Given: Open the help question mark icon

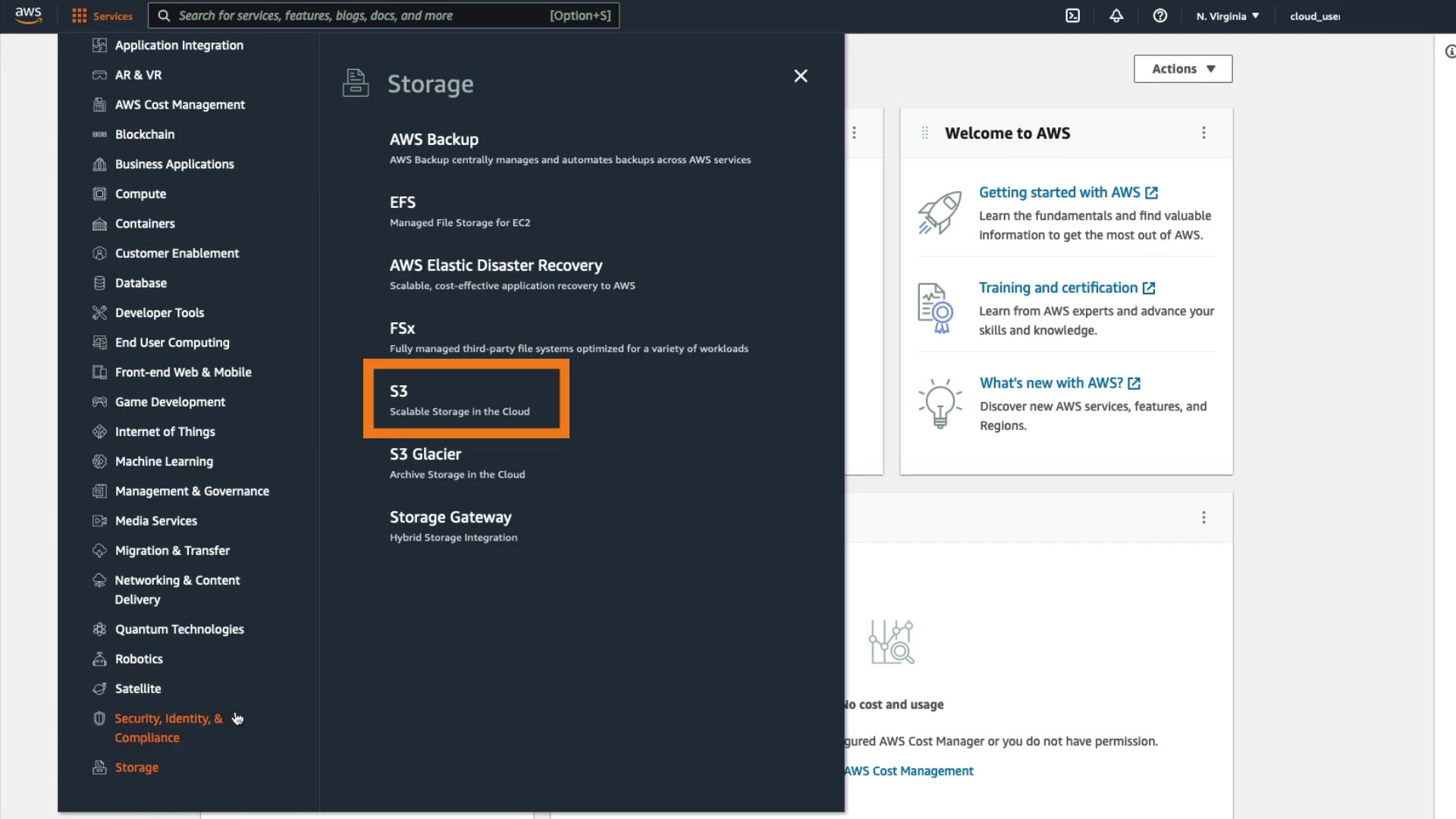Looking at the screenshot, I should point(1160,16).
